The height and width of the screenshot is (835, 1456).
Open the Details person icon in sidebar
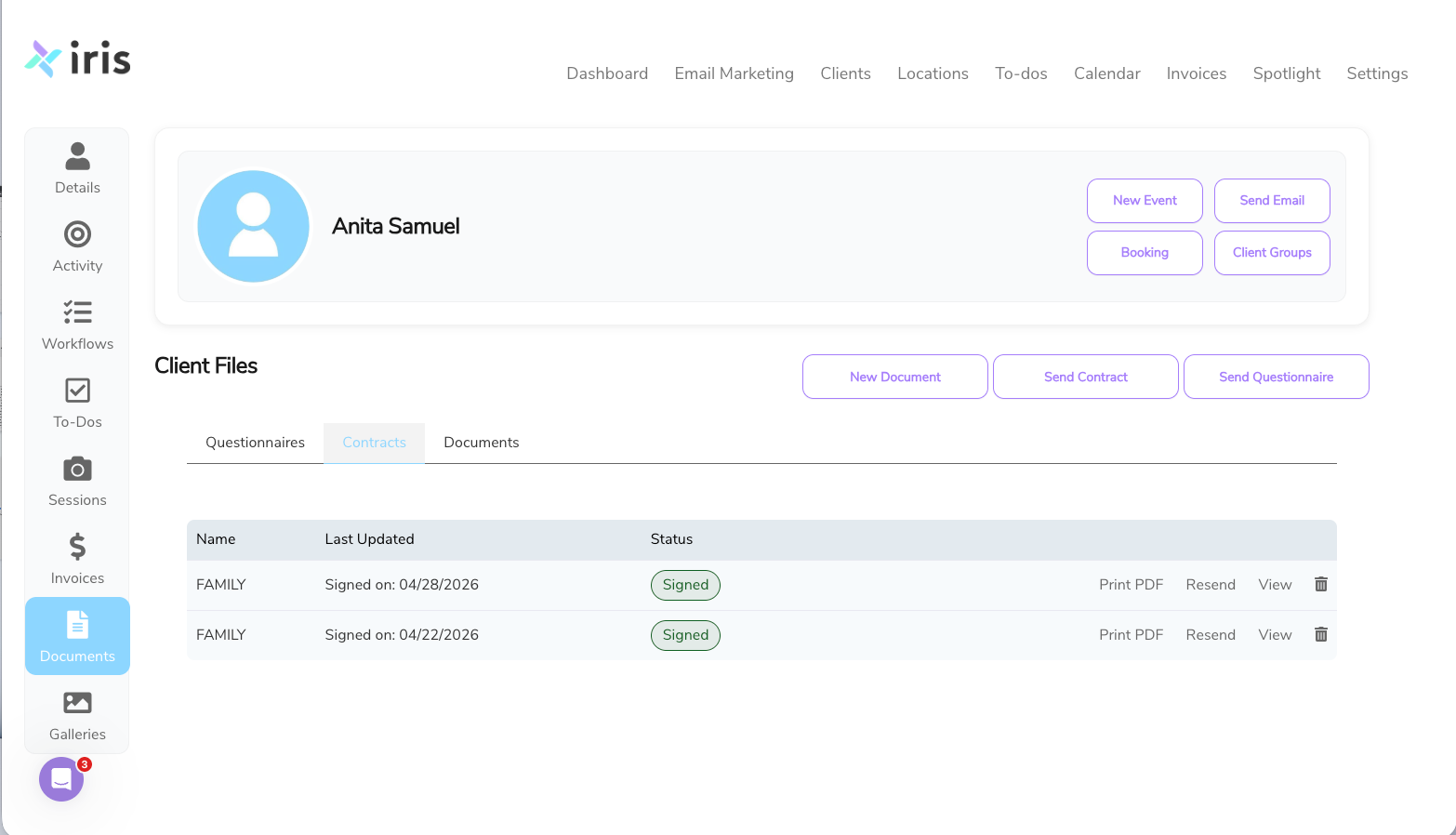pyautogui.click(x=77, y=155)
